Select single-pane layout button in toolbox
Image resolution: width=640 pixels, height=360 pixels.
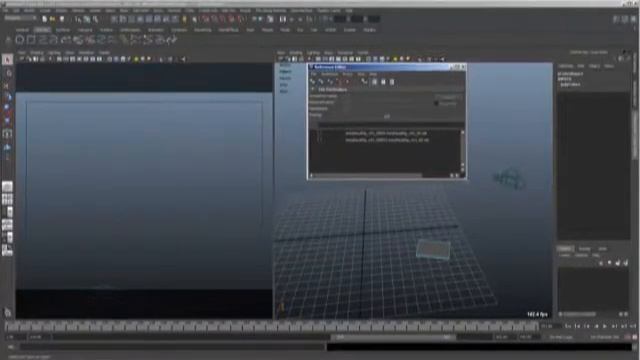[x=7, y=187]
